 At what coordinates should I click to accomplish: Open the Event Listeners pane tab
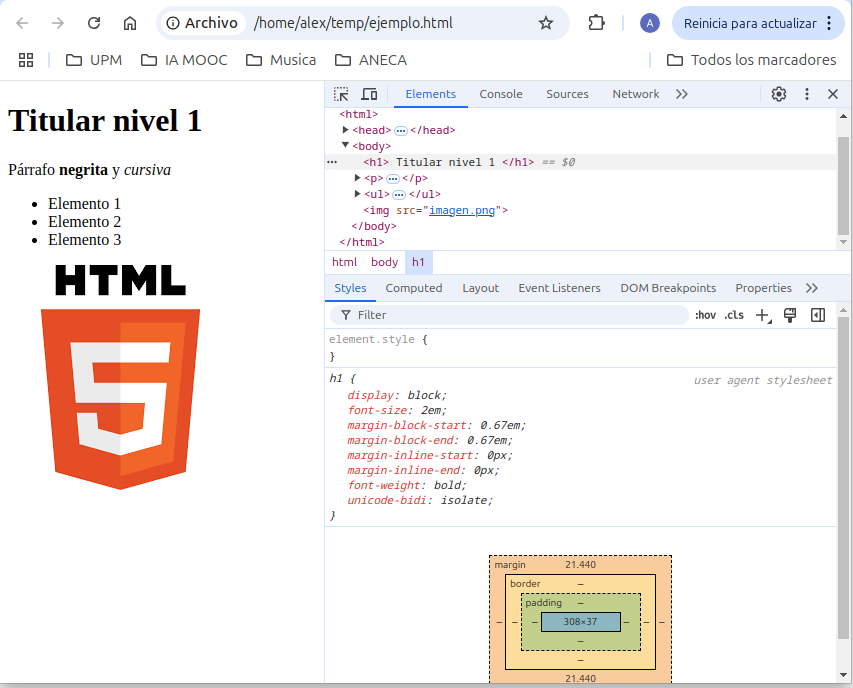559,288
